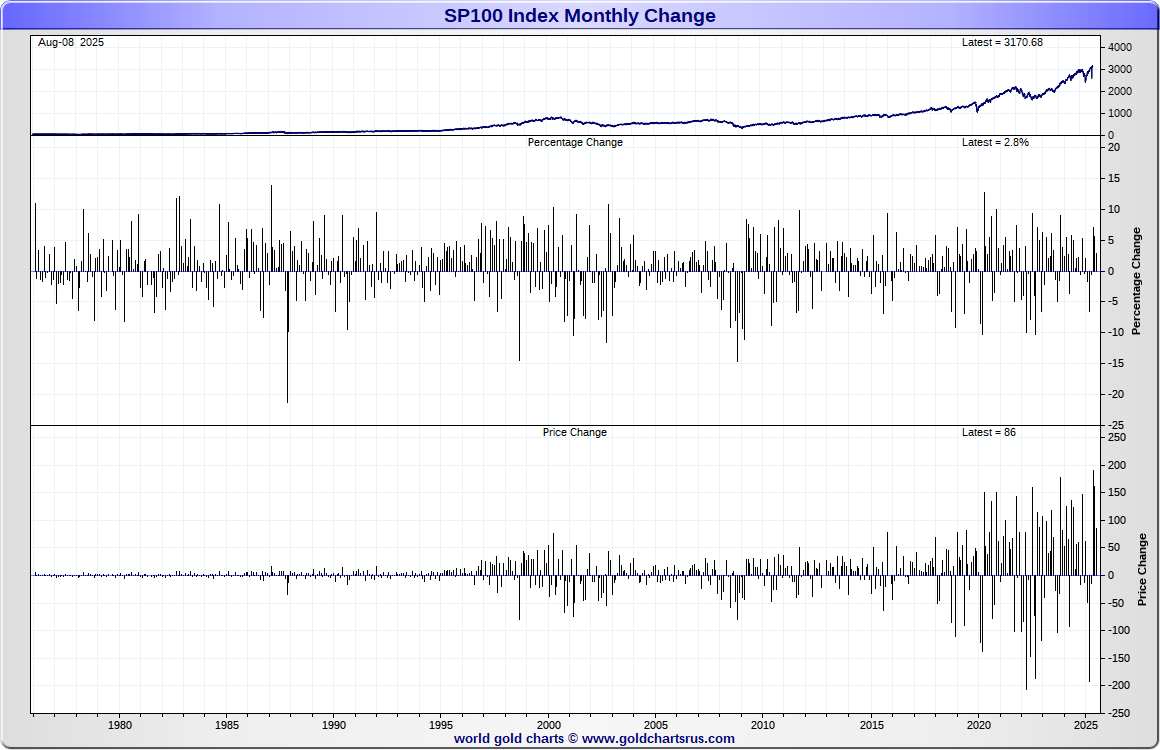The width and height of the screenshot is (1160, 750).
Task: Click the 1987 crash bar in percentage chart
Action: [288, 337]
